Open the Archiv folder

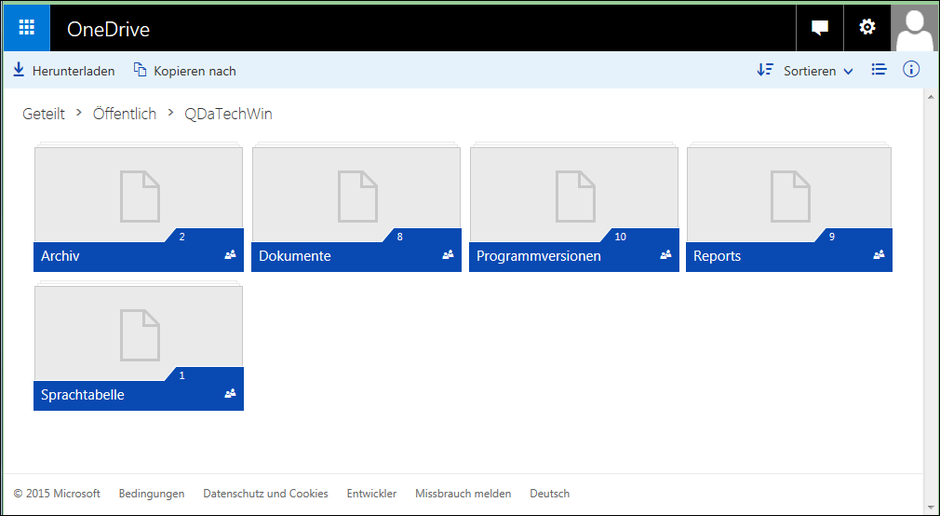(x=138, y=207)
